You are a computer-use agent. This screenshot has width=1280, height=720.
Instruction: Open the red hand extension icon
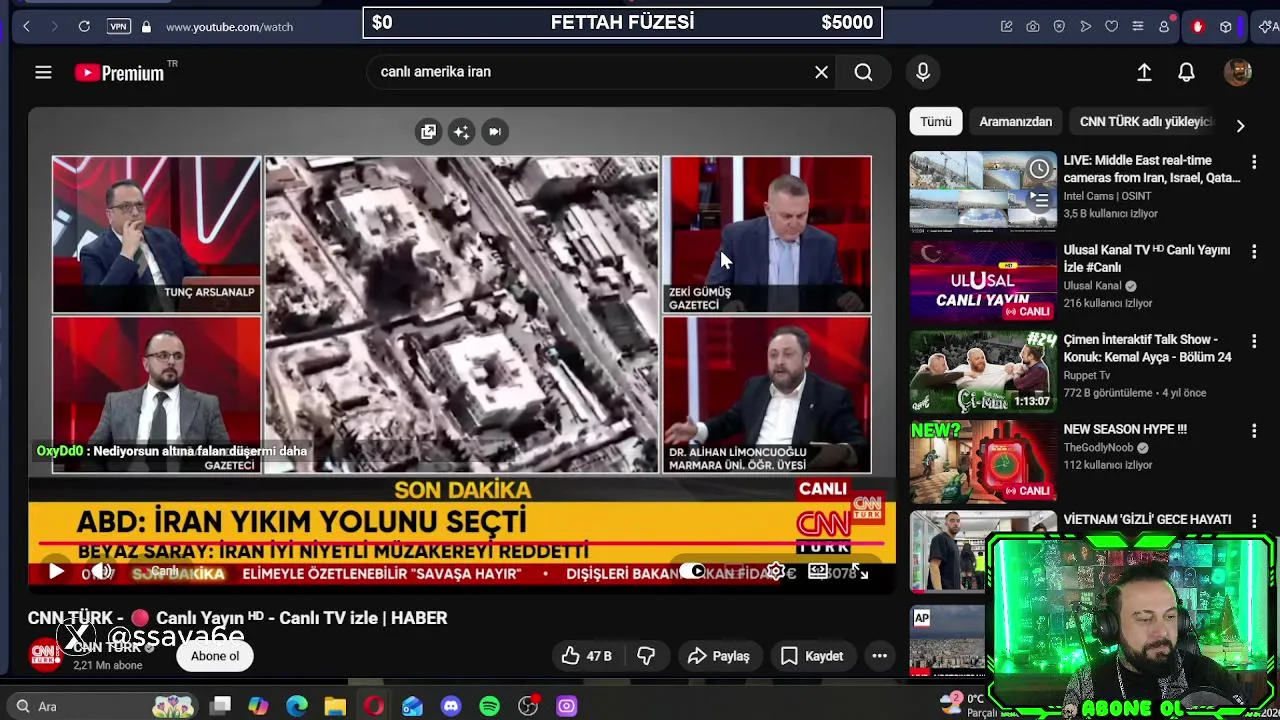tap(1197, 27)
